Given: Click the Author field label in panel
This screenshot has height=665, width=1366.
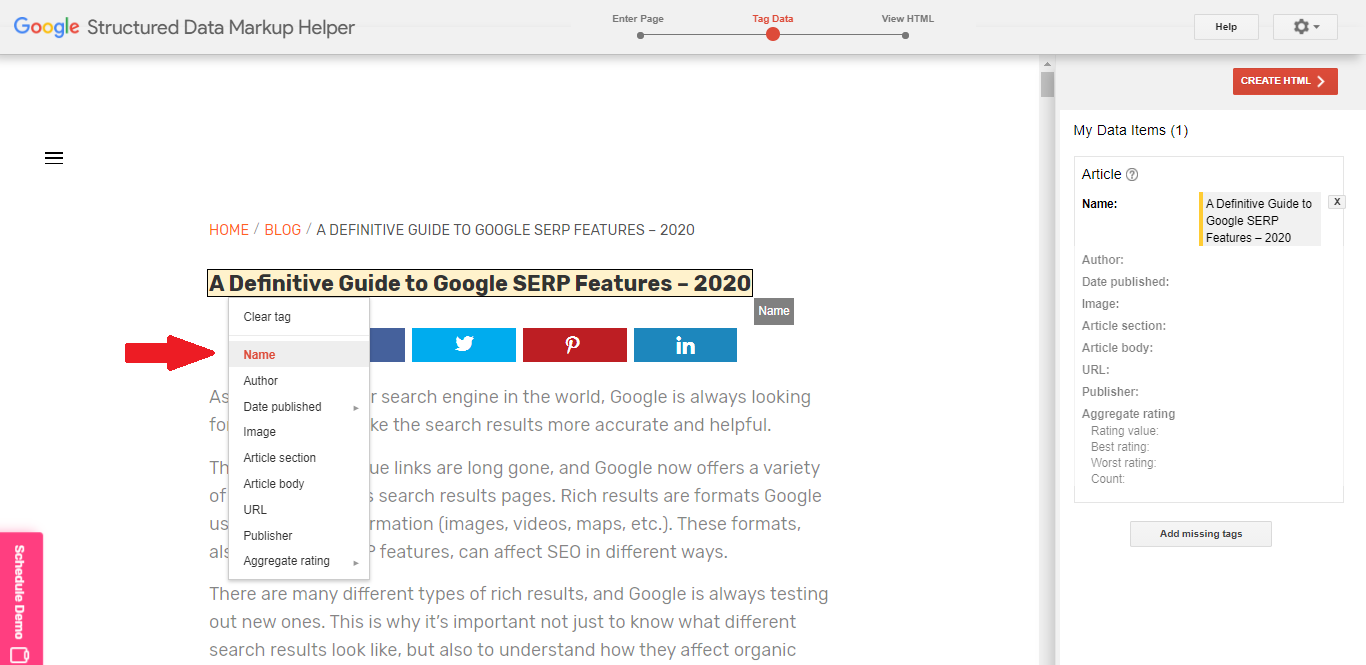Looking at the screenshot, I should pyautogui.click(x=1103, y=260).
